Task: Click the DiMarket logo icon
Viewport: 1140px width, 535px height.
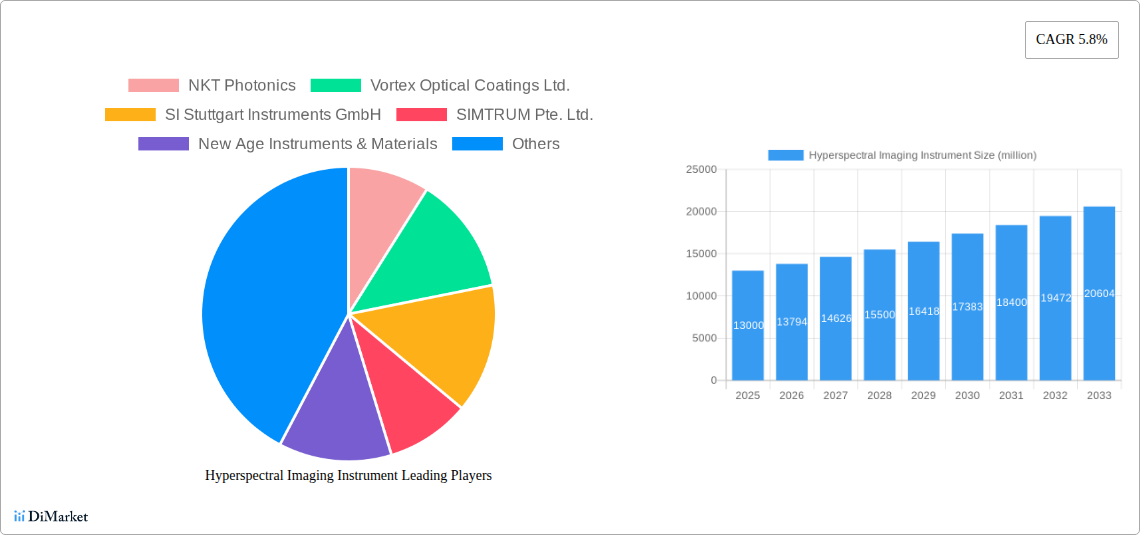Action: [x=19, y=516]
